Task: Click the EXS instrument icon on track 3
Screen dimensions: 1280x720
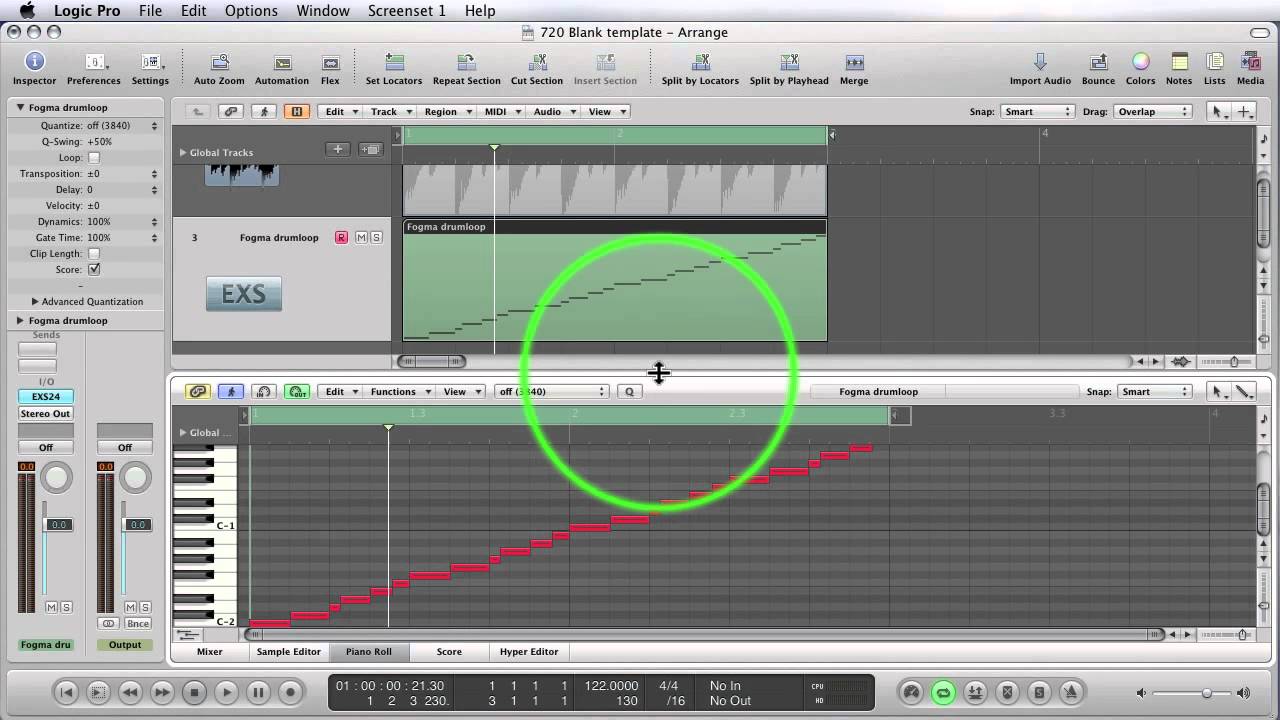Action: point(244,294)
